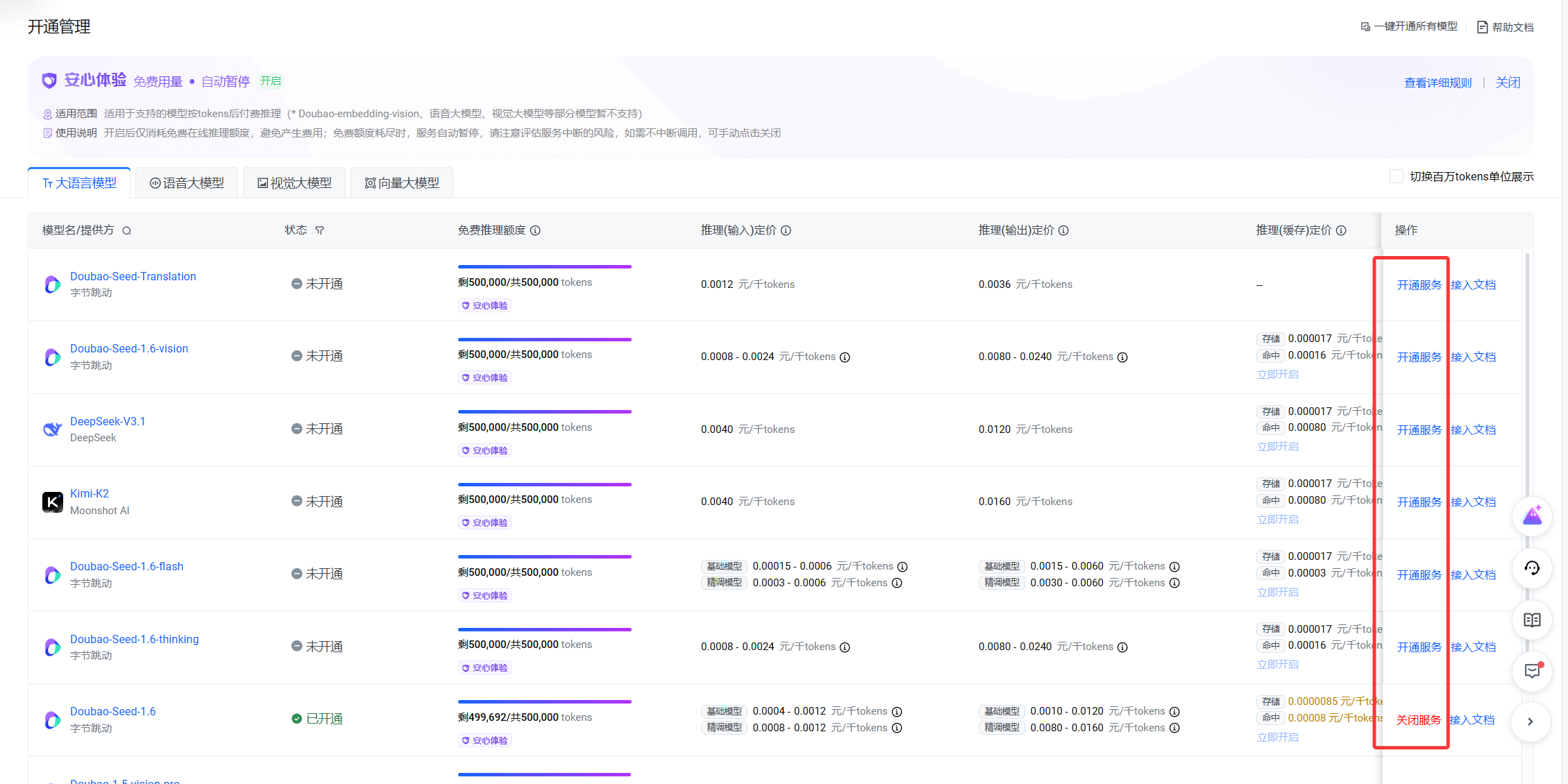Click the Kimi-K2 model logo icon

tap(53, 502)
